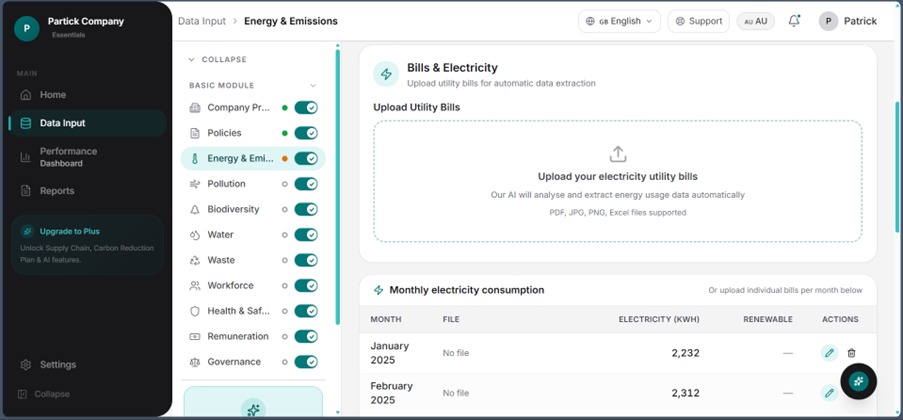This screenshot has height=420, width=903.
Task: Click the main page vertical scrollbar
Action: (897, 167)
